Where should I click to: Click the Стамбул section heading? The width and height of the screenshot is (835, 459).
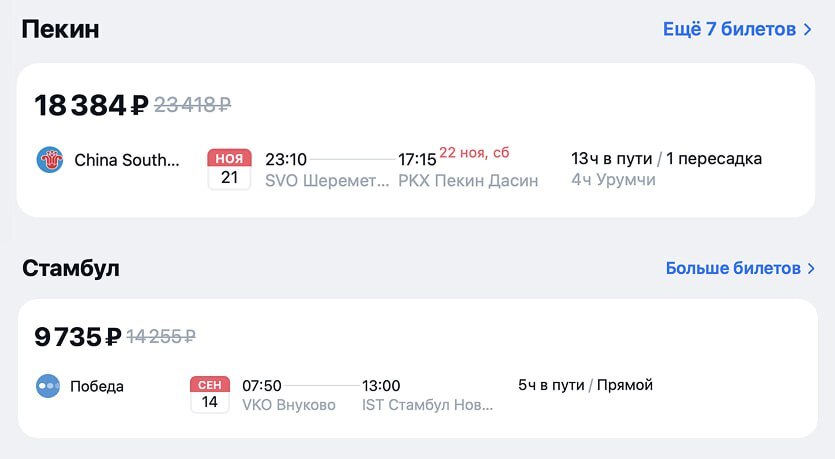pos(70,268)
